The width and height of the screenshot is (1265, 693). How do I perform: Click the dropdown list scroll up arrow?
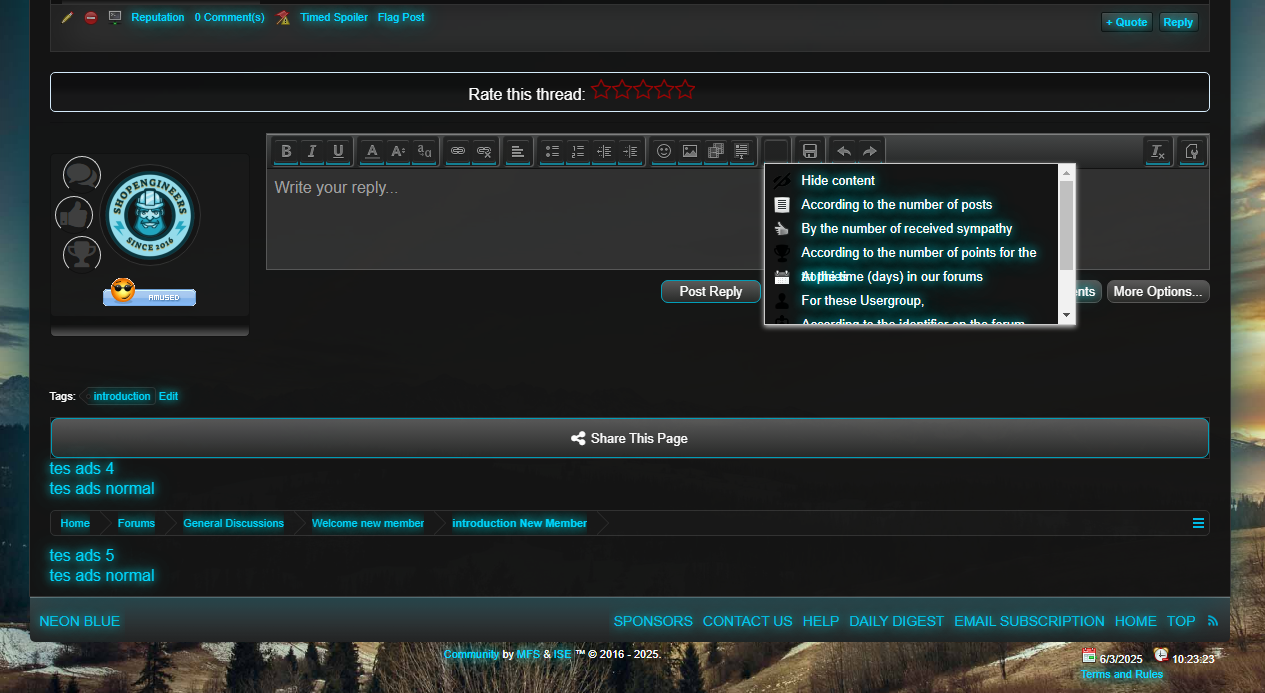pyautogui.click(x=1066, y=172)
